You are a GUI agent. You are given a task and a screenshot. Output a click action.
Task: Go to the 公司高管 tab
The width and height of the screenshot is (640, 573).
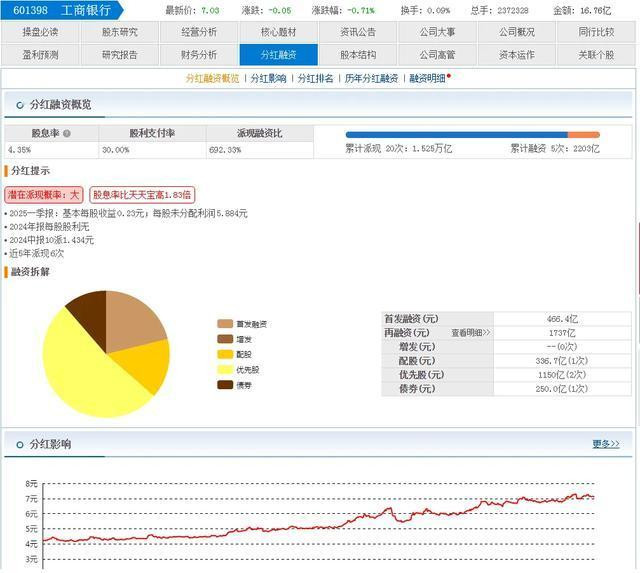(x=437, y=55)
